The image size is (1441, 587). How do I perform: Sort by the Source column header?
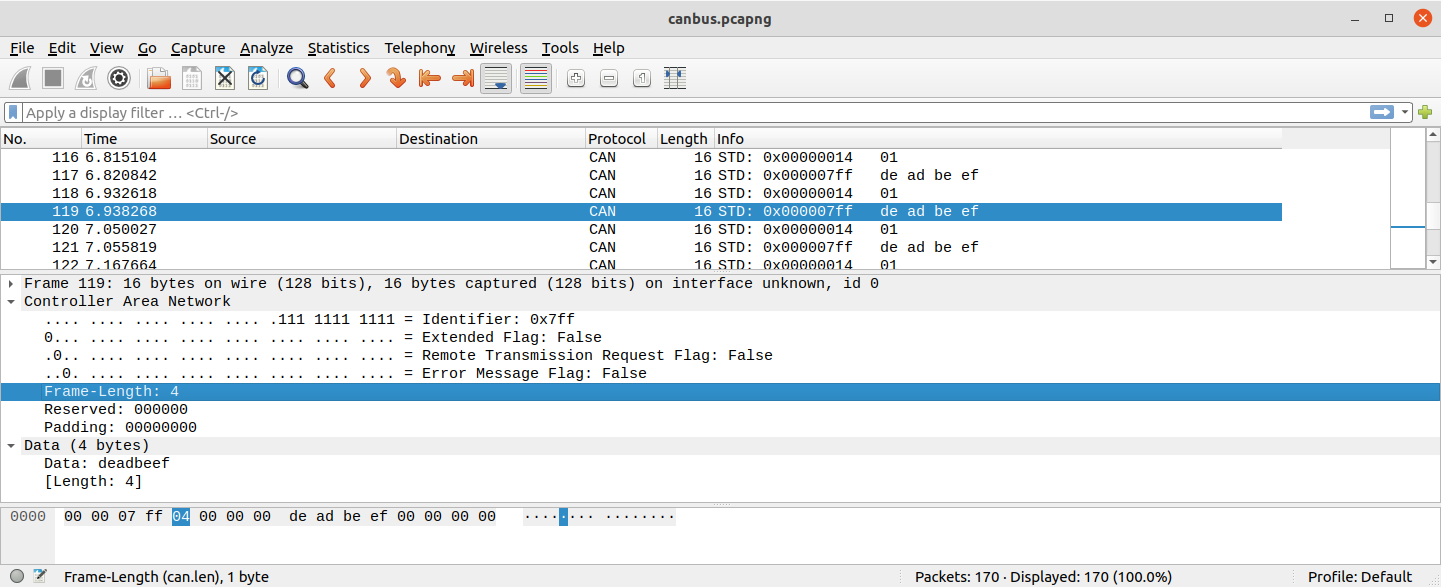302,139
